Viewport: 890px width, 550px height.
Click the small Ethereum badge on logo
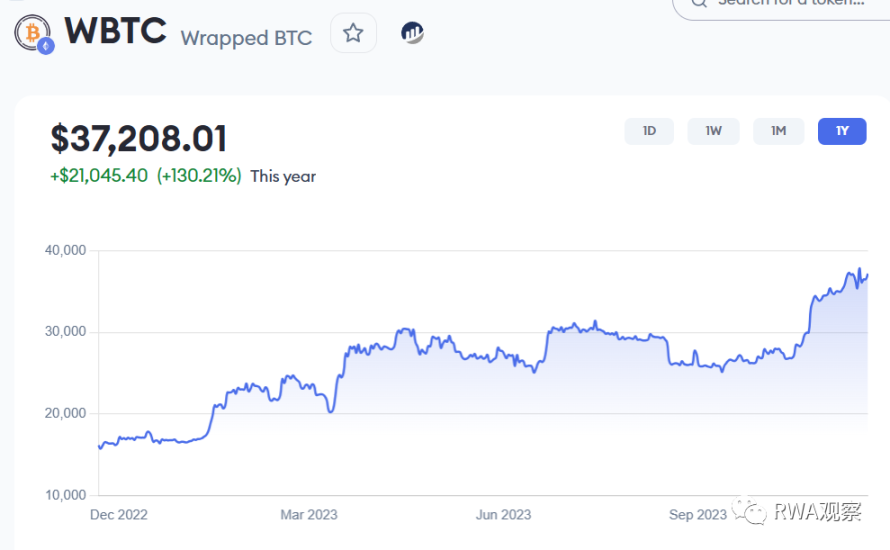pos(45,45)
